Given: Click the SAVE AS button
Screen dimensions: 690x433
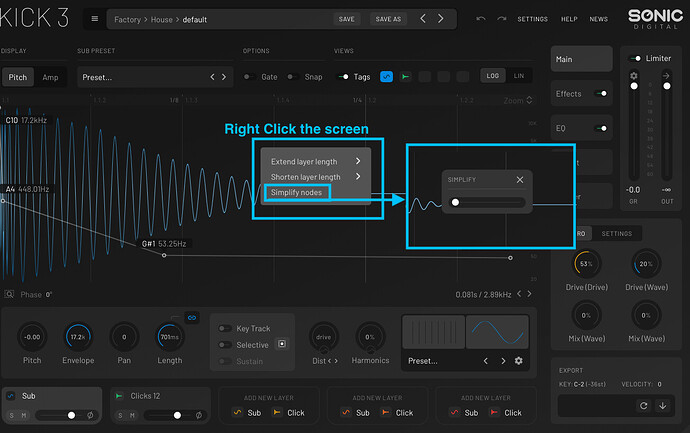Looking at the screenshot, I should (387, 19).
